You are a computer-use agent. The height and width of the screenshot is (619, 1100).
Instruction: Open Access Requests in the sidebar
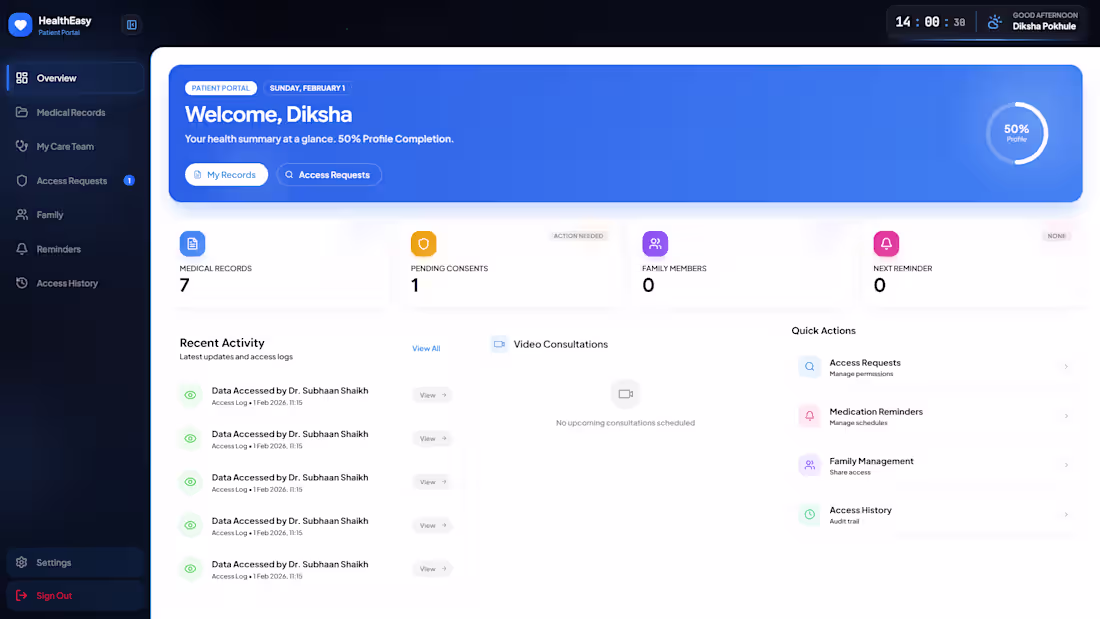pyautogui.click(x=76, y=180)
